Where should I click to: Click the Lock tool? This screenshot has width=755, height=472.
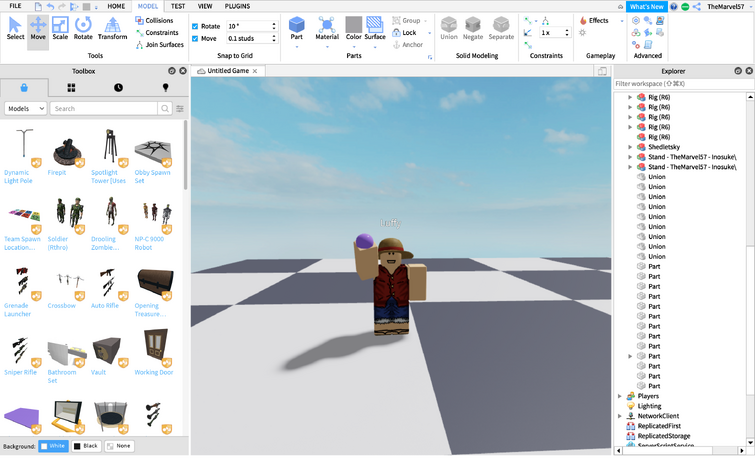pos(404,33)
